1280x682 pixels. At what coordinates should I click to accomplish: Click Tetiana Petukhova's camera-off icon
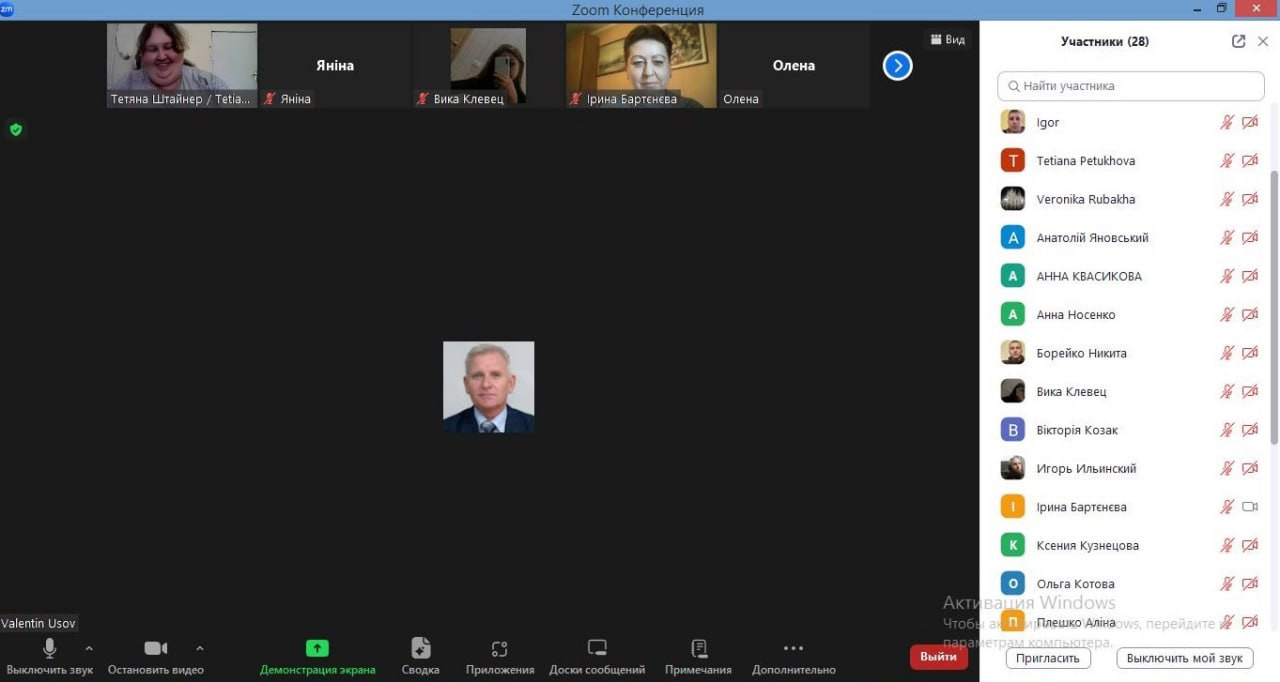click(x=1250, y=161)
